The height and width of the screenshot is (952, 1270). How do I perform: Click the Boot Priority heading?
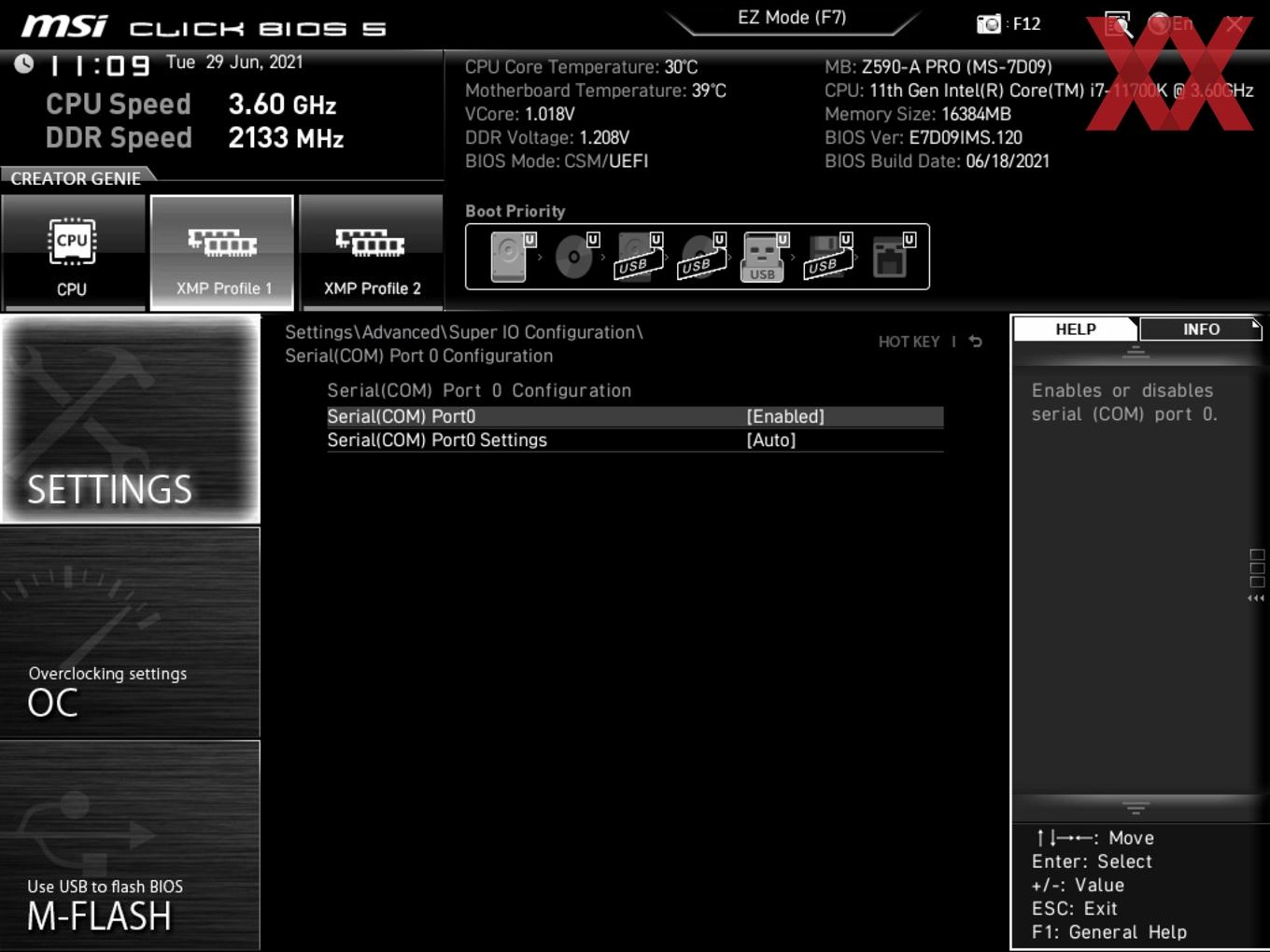(x=515, y=211)
